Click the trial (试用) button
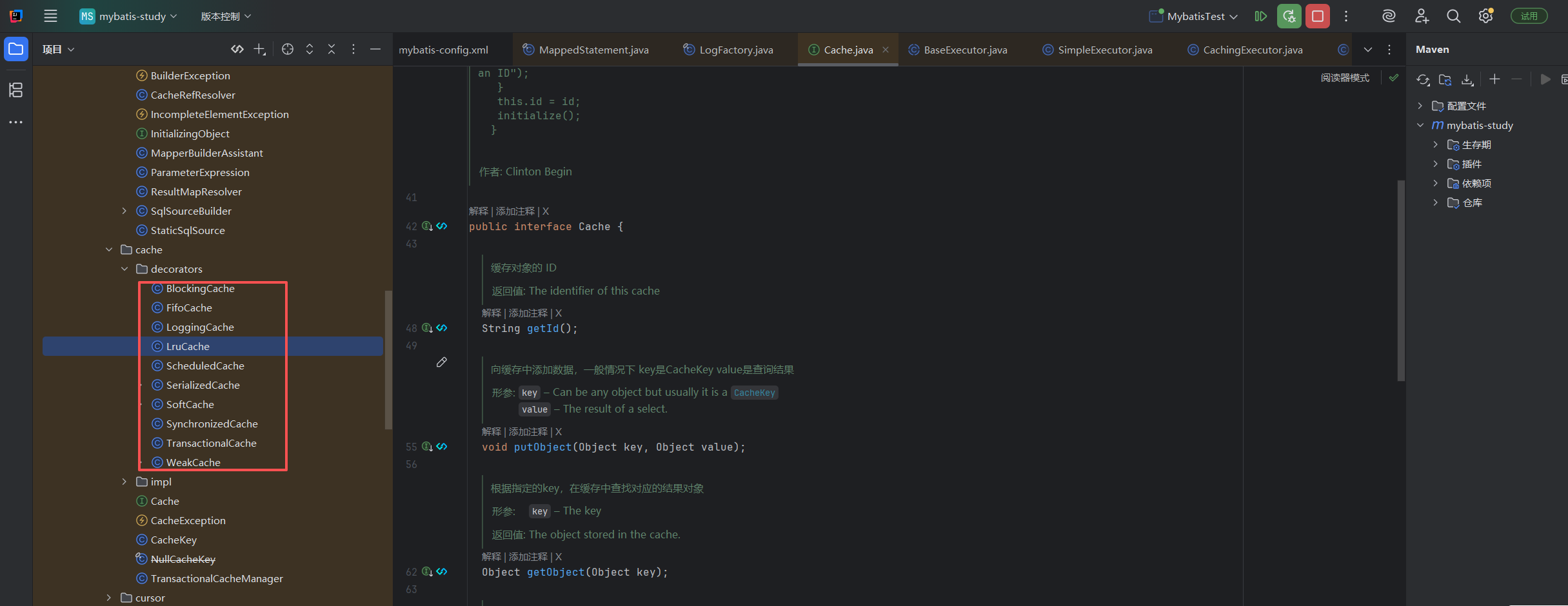Image resolution: width=1568 pixels, height=606 pixels. tap(1529, 16)
